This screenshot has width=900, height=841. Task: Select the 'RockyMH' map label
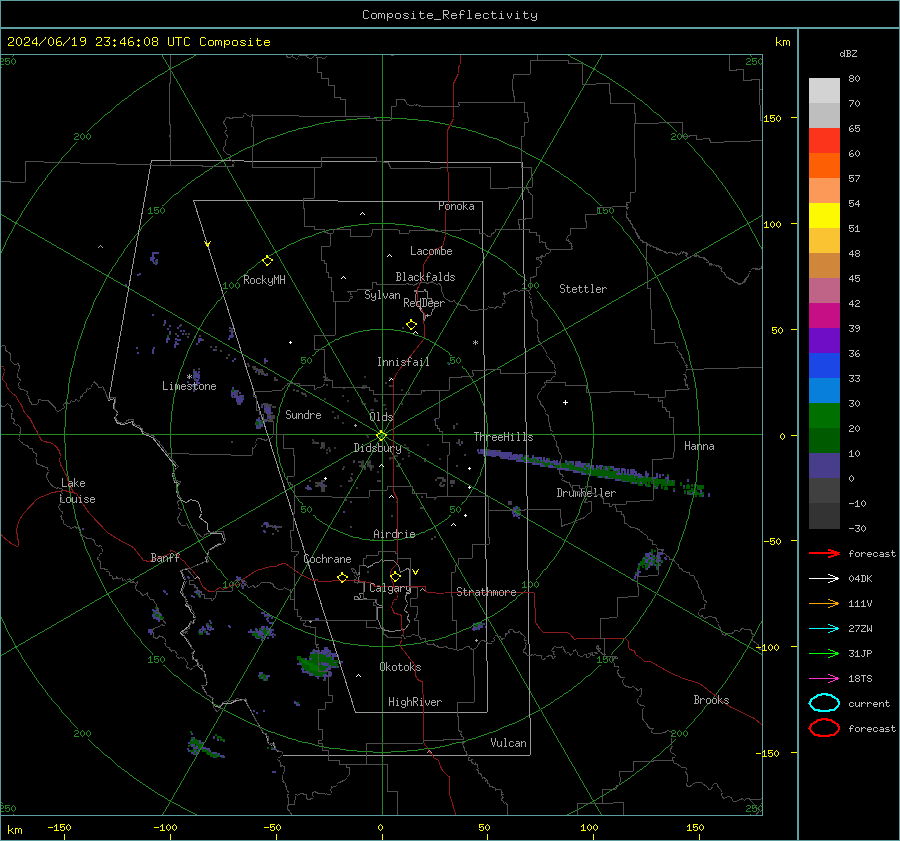264,280
